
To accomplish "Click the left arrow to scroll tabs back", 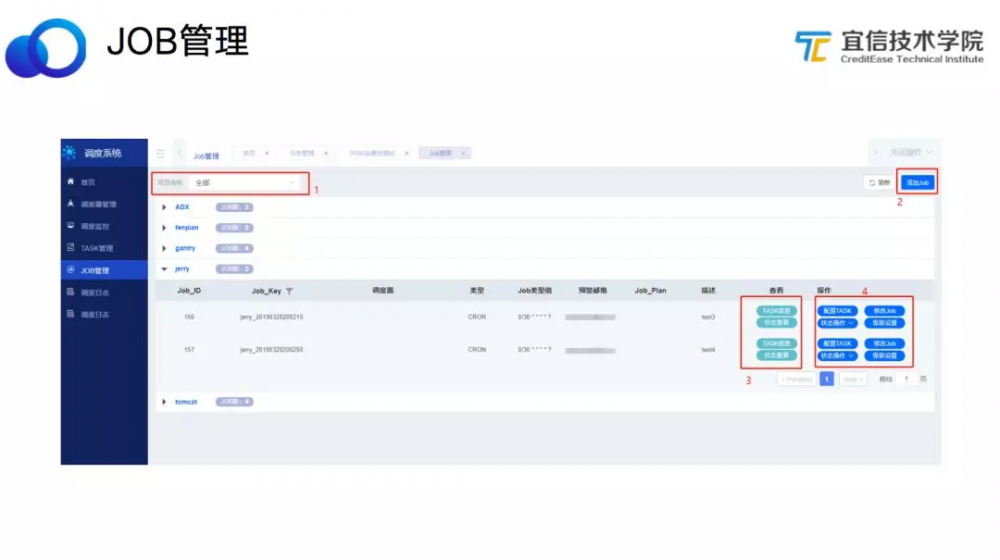I will [179, 152].
